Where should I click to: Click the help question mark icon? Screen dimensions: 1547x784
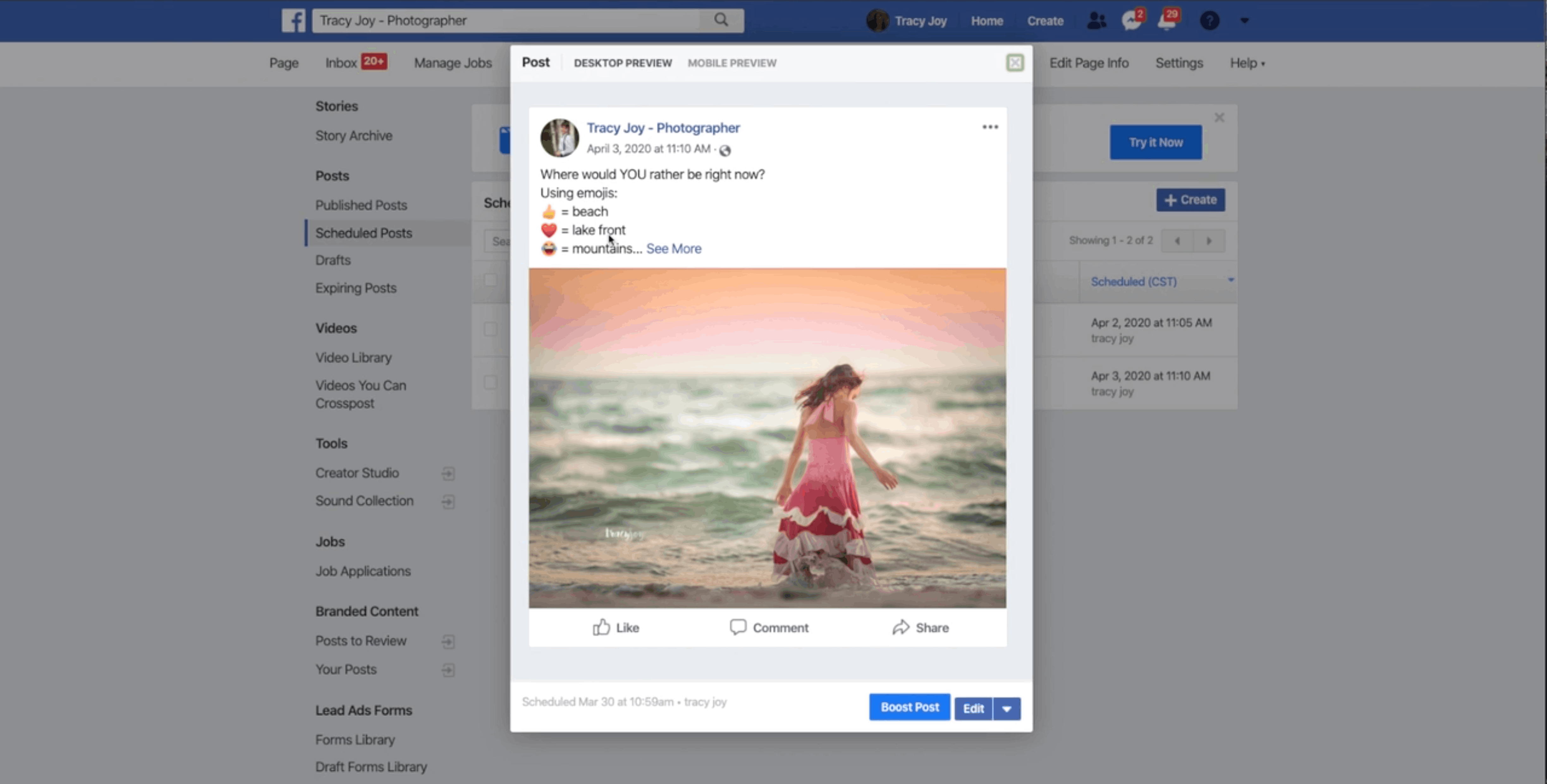(1209, 20)
